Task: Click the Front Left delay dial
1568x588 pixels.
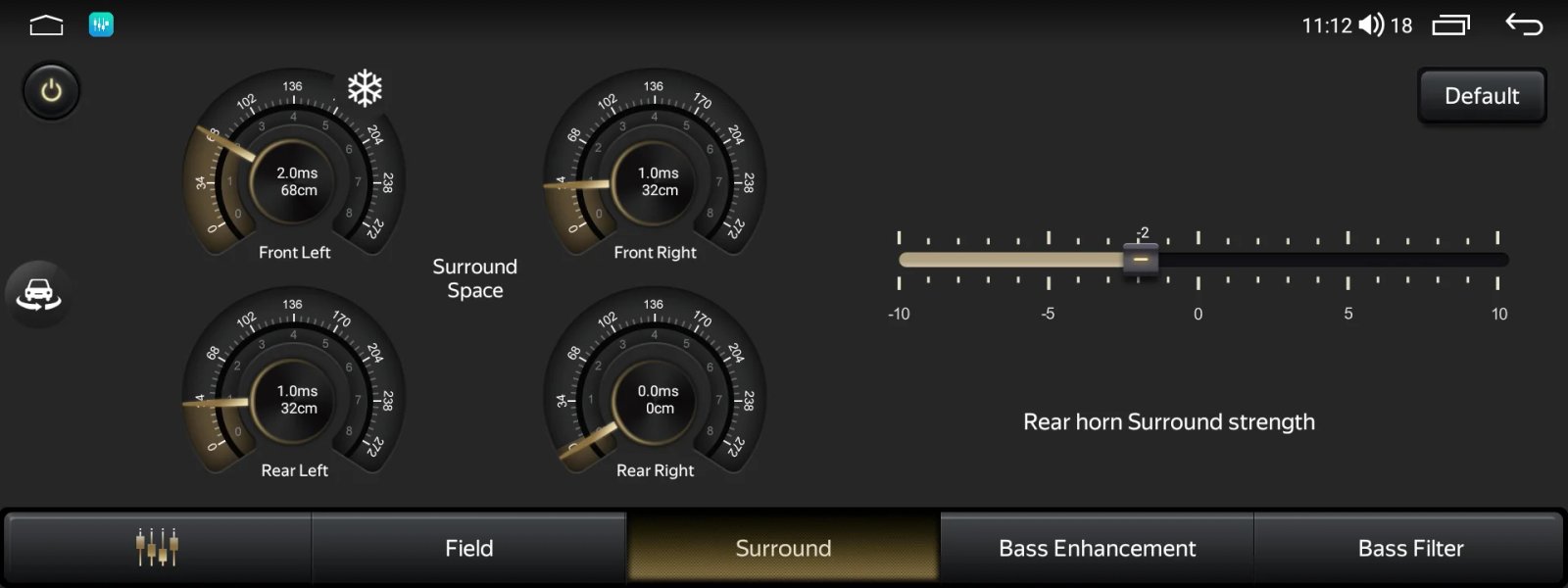Action: 296,182
